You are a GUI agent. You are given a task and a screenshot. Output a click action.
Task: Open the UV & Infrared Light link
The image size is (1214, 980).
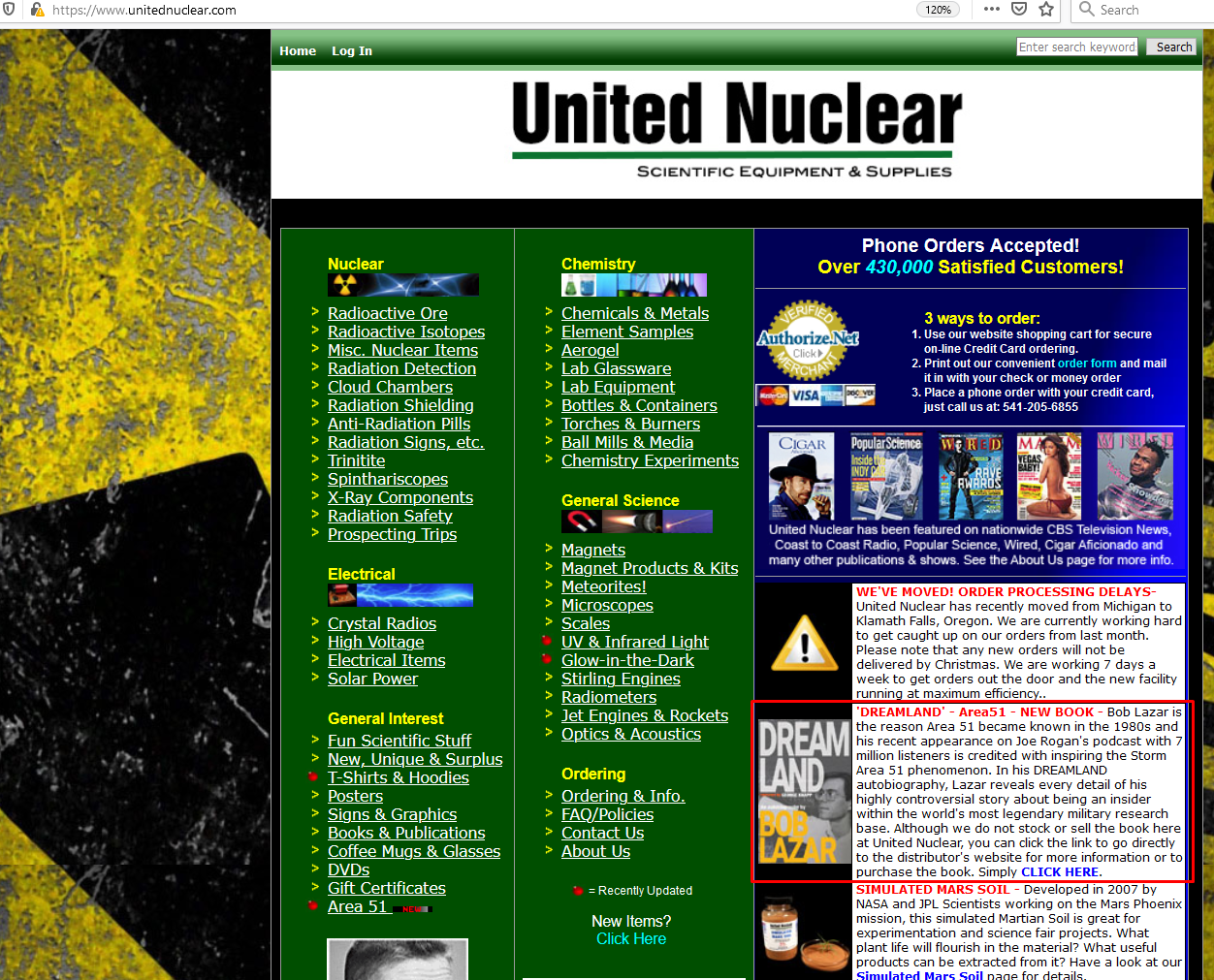(635, 642)
